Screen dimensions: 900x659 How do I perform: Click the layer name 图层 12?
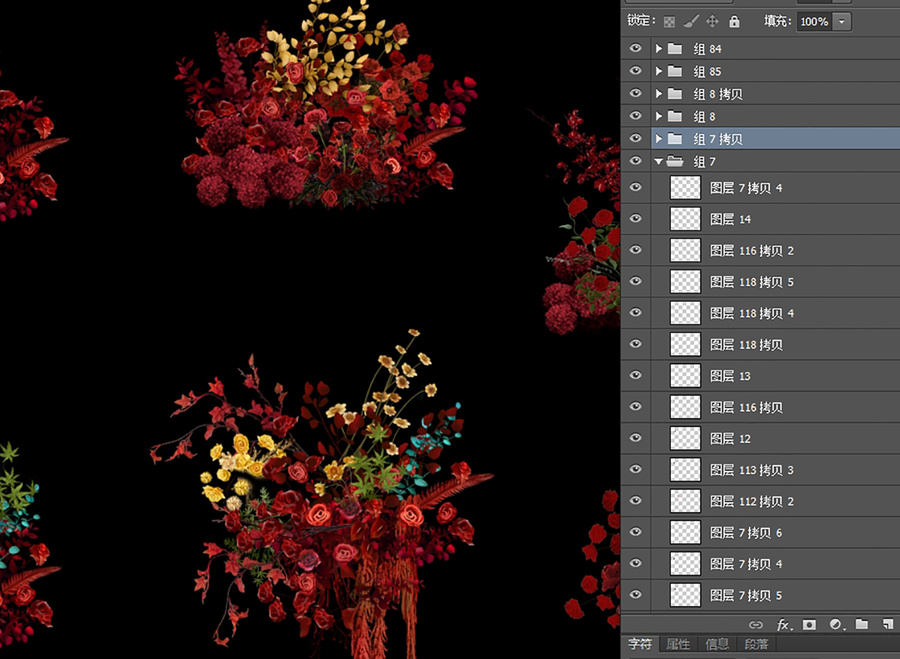click(730, 439)
